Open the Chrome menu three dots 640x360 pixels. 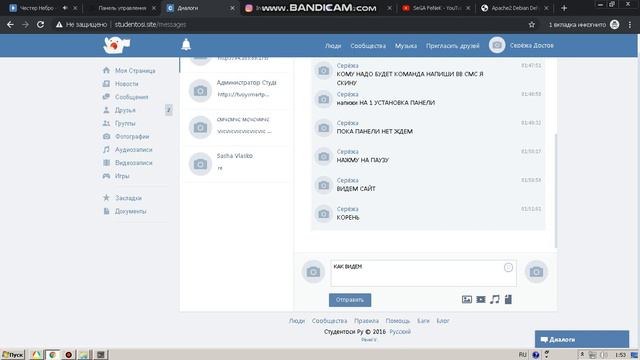(630, 24)
